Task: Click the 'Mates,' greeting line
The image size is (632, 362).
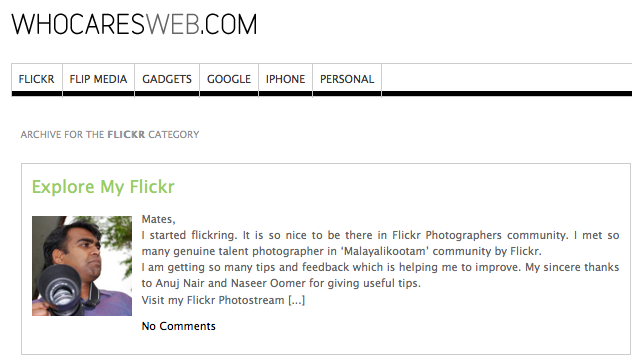Action: coord(158,219)
